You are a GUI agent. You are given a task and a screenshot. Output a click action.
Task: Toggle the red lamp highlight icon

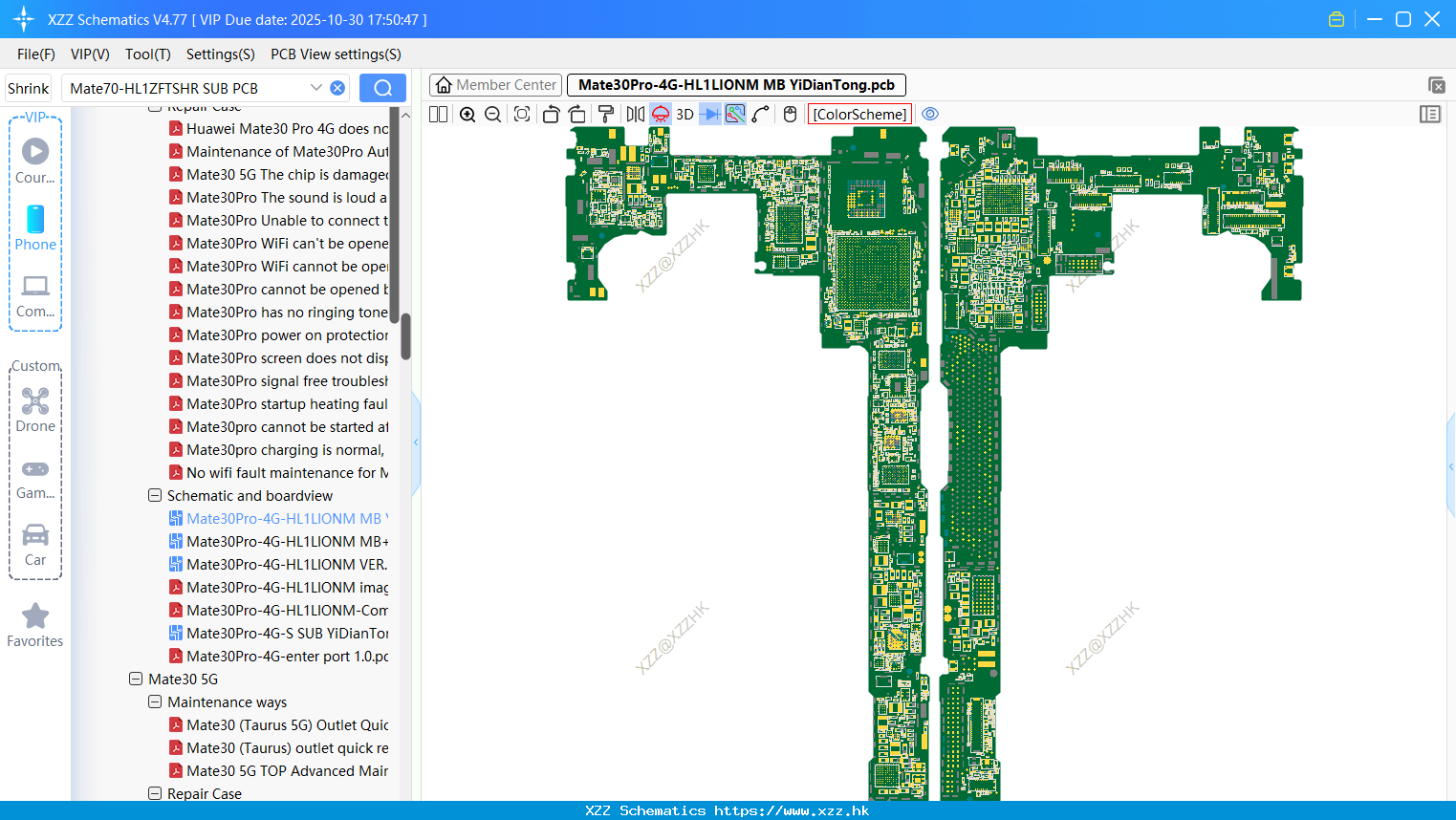(661, 114)
